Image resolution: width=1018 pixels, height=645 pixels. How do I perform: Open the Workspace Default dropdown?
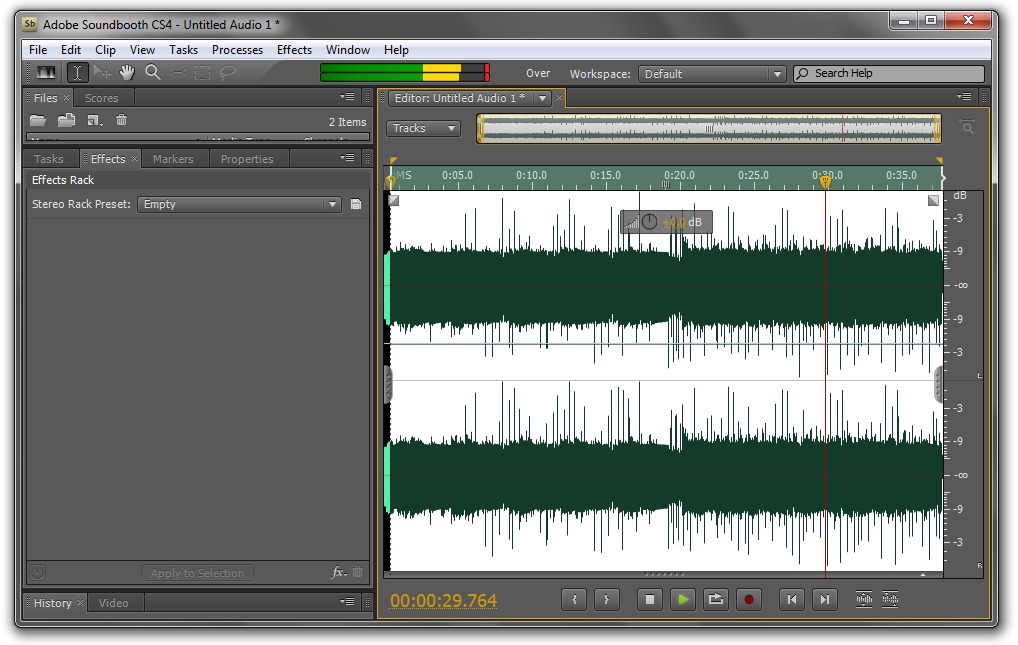[x=712, y=74]
